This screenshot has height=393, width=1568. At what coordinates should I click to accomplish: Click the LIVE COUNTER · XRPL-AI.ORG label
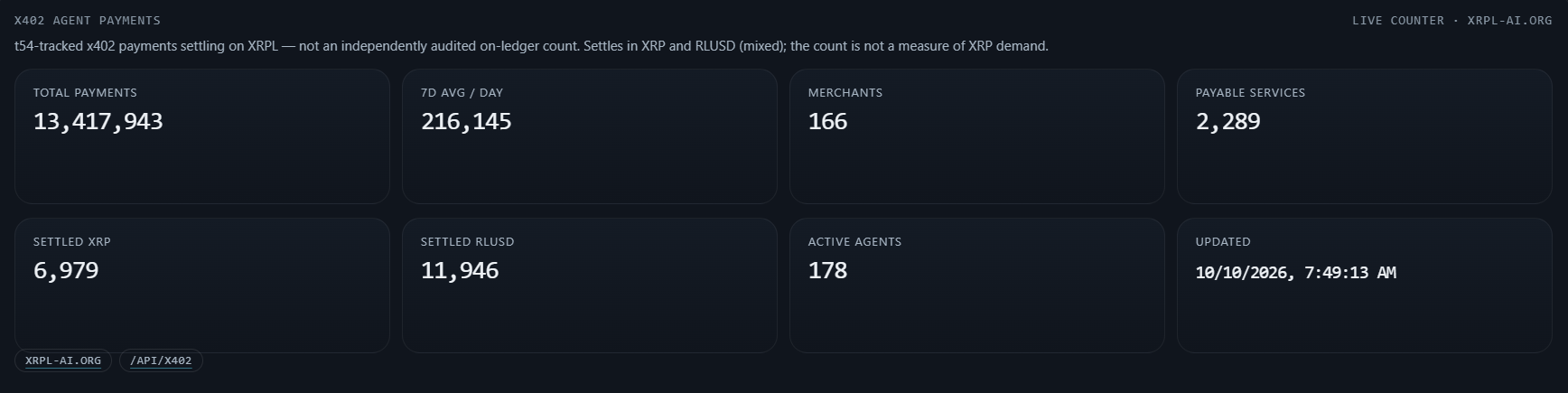coord(1452,20)
